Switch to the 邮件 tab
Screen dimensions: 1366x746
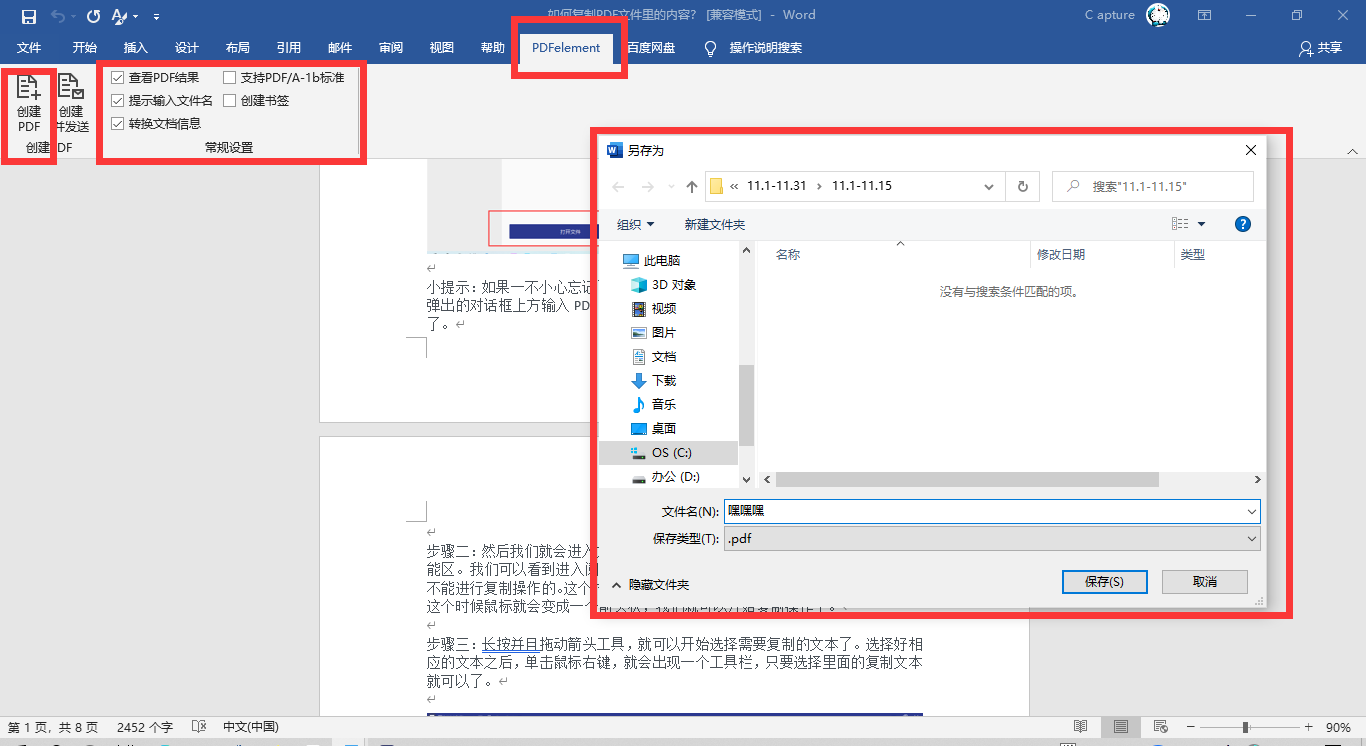click(340, 48)
